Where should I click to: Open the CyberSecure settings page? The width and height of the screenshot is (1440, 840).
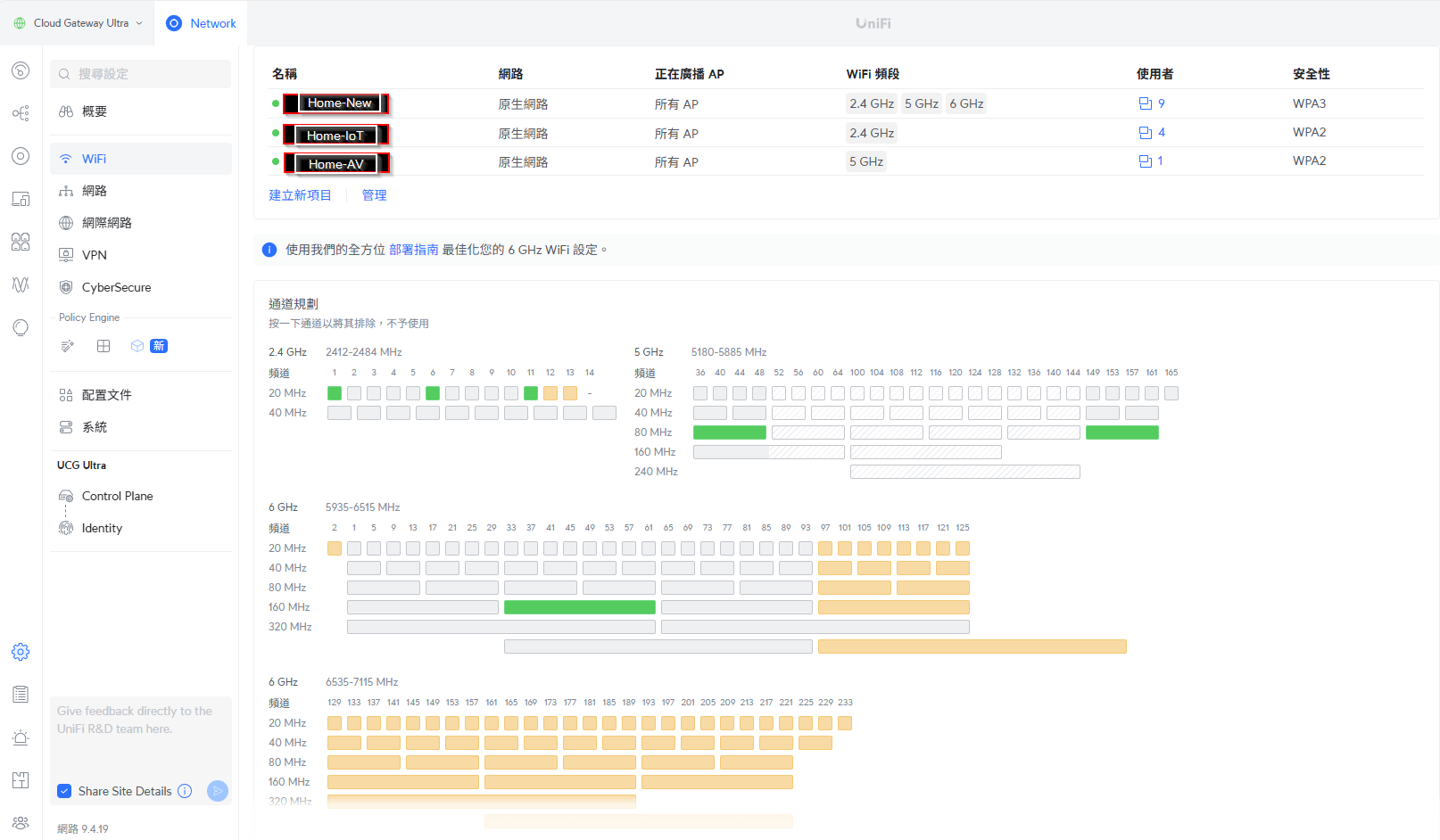coord(141,287)
